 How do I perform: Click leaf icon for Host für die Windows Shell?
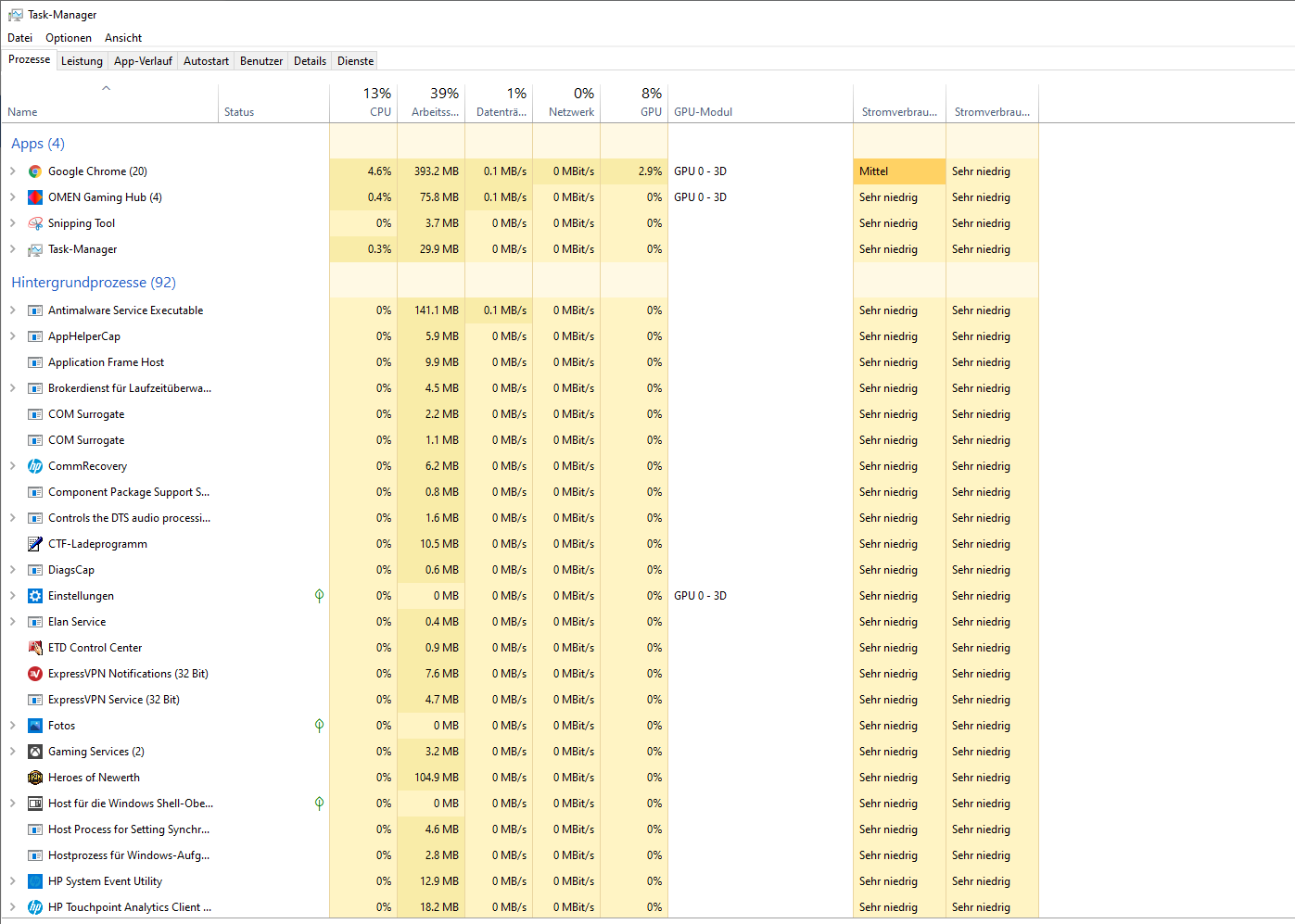319,804
